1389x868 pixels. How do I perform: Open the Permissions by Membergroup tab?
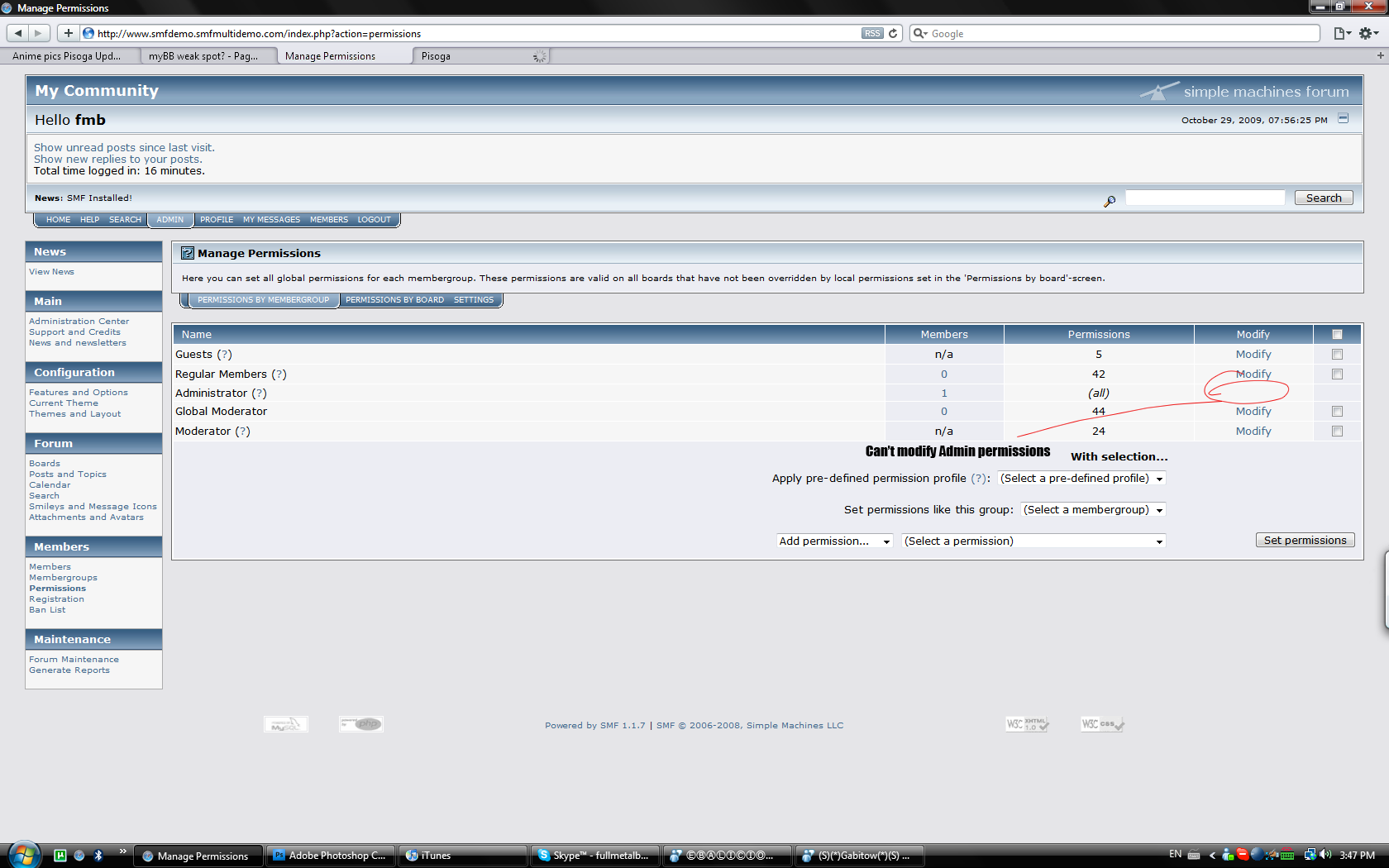(x=263, y=300)
